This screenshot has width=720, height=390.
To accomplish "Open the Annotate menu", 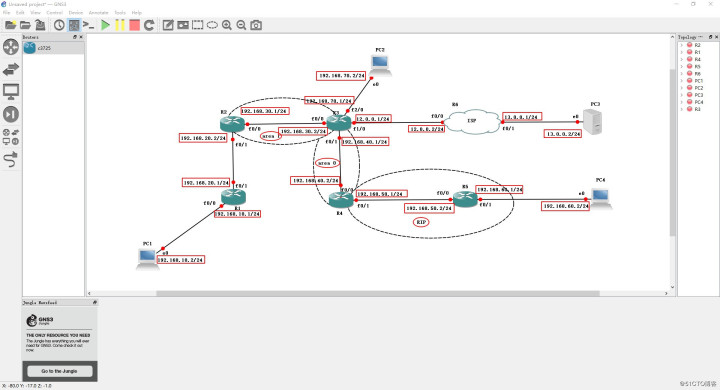I will coord(99,12).
